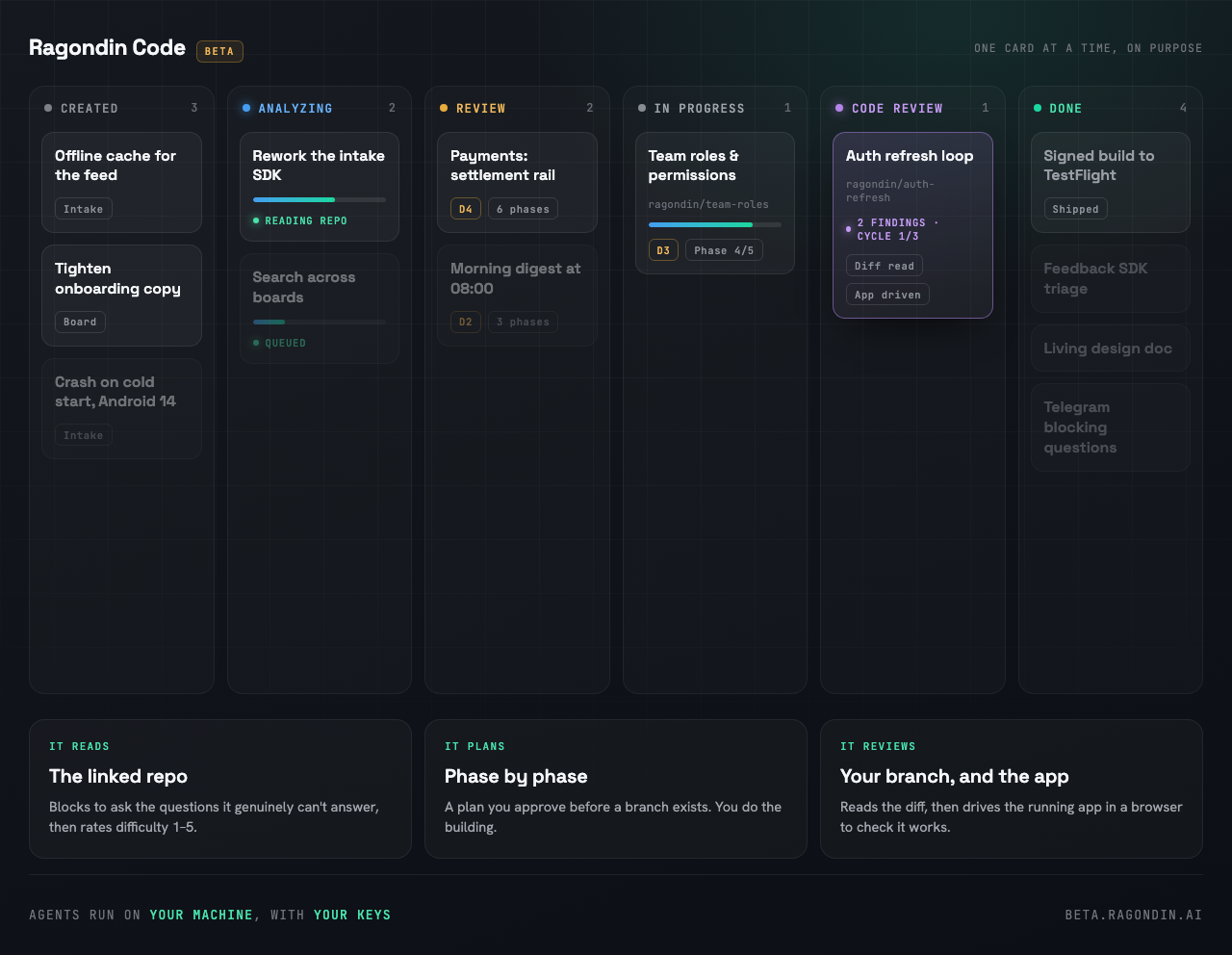Click the Done column count 4

click(1183, 108)
